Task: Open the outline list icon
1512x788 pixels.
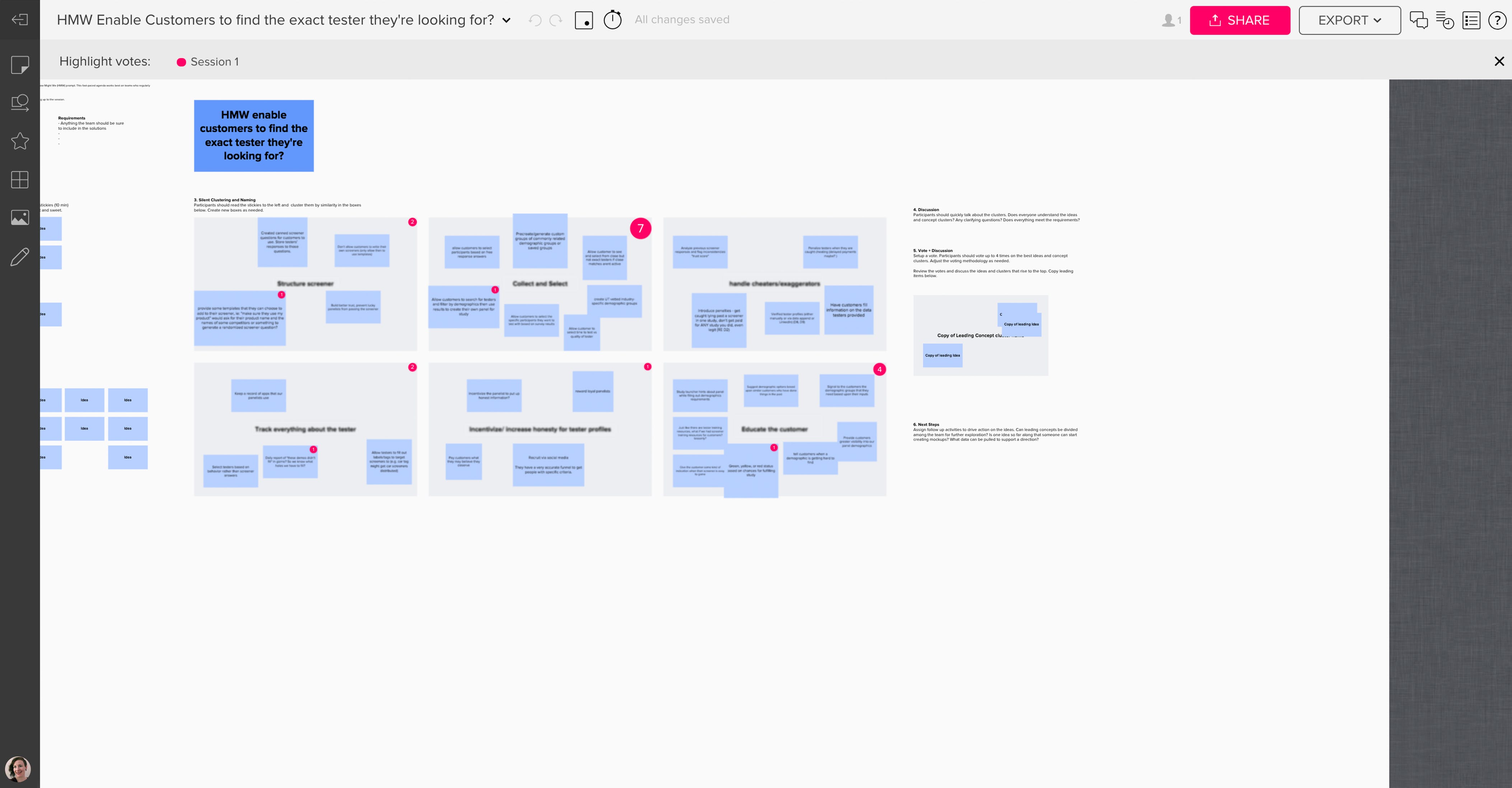Action: (x=1471, y=20)
